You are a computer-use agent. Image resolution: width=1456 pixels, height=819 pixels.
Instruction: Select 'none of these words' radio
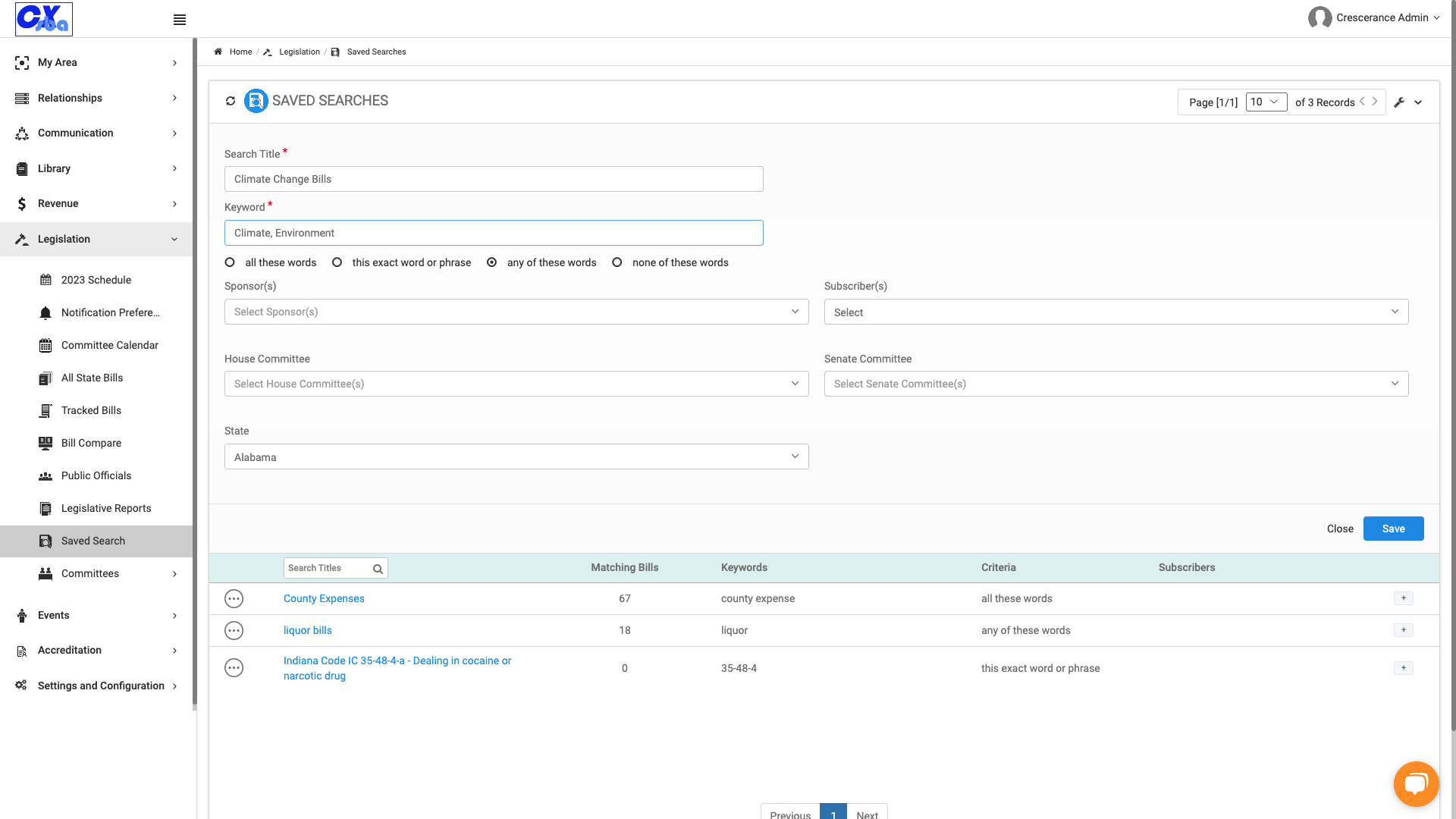click(617, 262)
